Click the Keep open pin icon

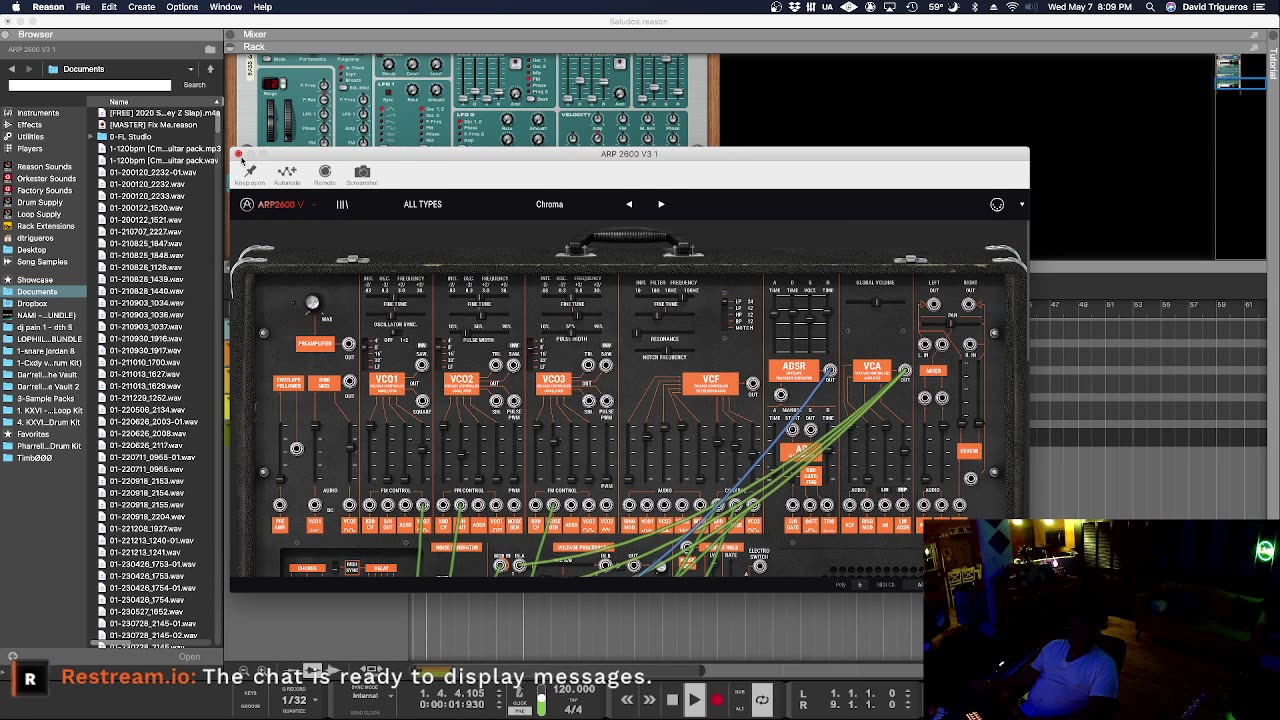point(250,172)
